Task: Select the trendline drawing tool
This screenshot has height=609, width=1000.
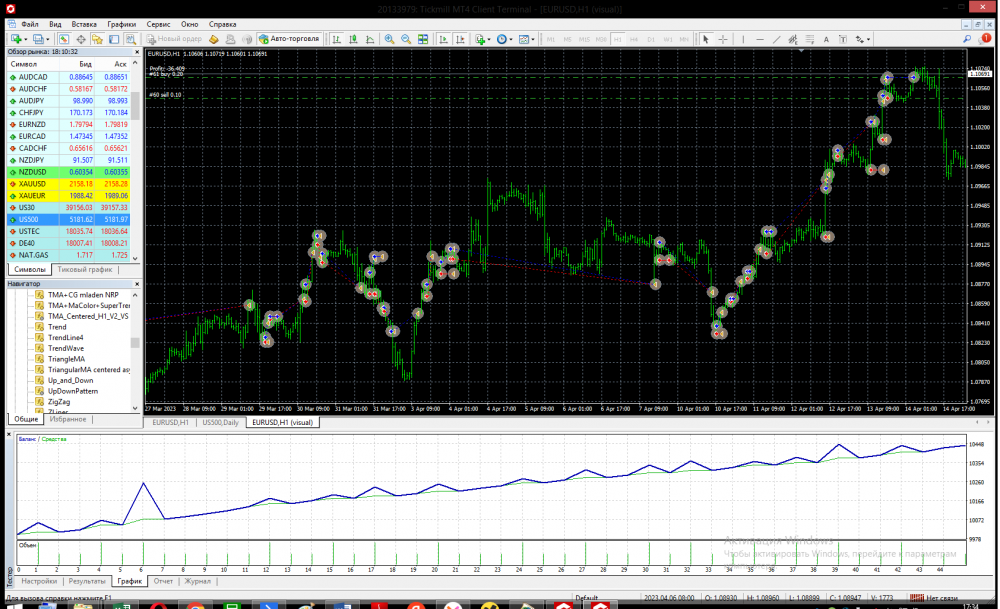Action: tap(778, 39)
